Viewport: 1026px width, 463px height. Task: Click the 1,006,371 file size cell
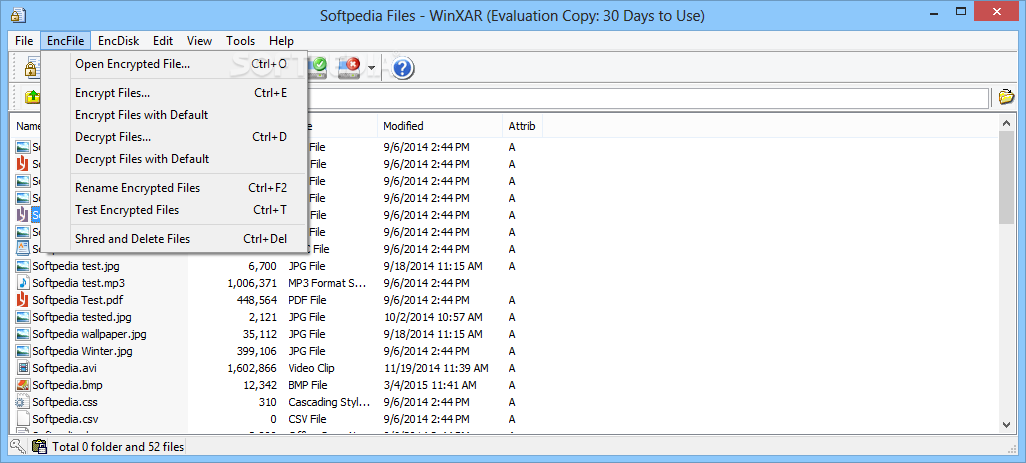point(252,283)
